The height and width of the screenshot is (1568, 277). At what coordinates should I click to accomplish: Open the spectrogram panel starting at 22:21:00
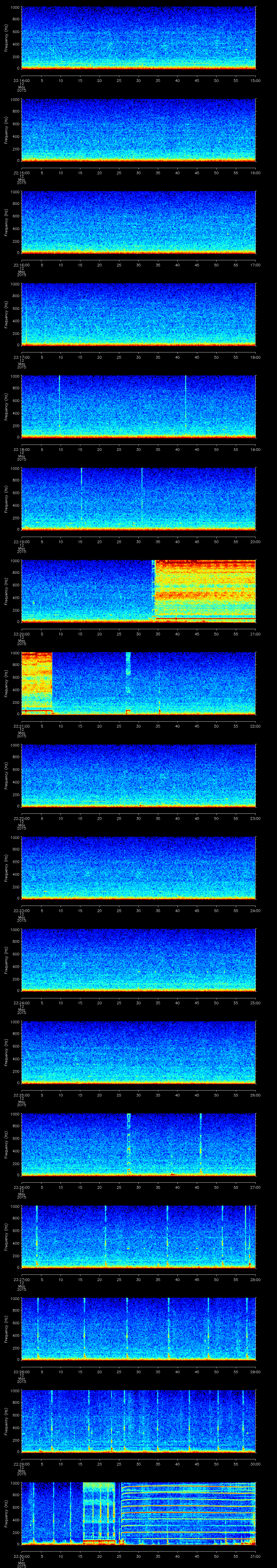(138, 683)
